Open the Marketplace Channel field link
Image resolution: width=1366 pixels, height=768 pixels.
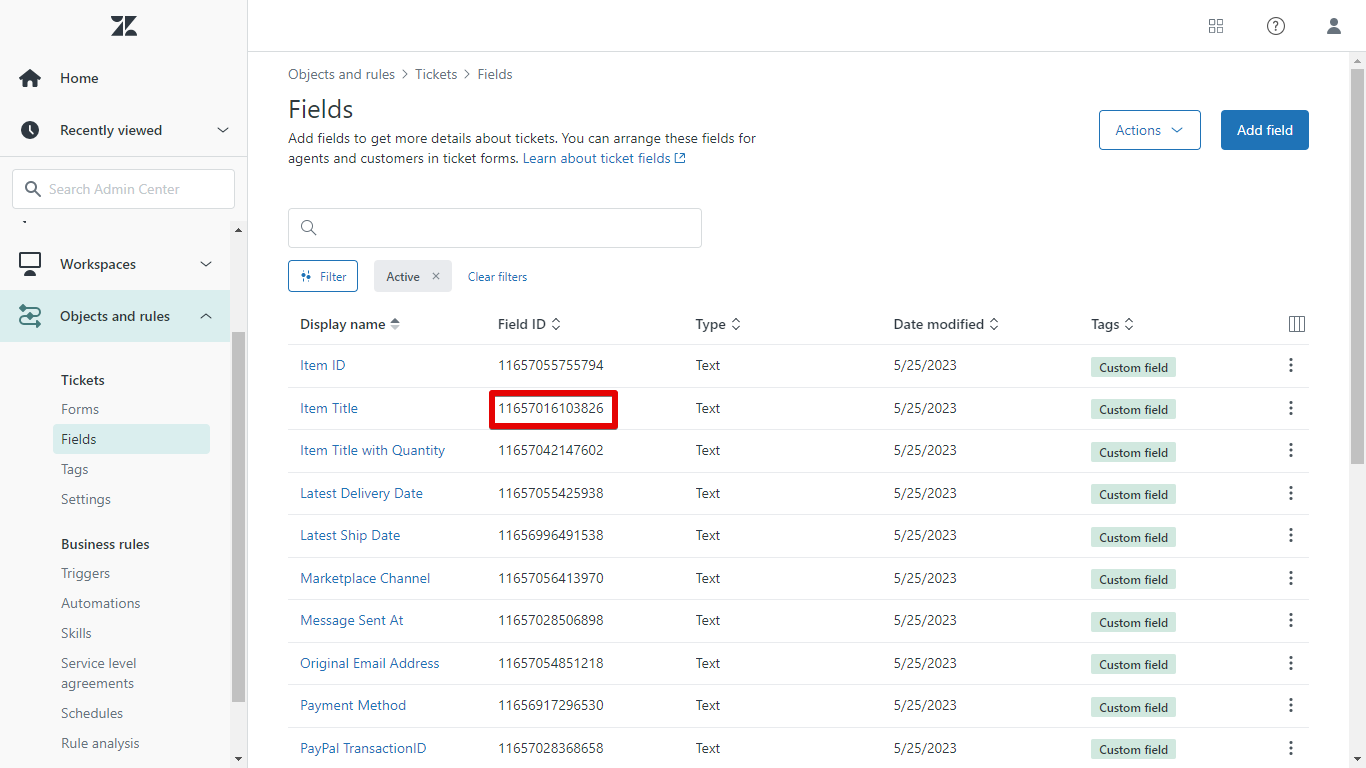coord(365,578)
